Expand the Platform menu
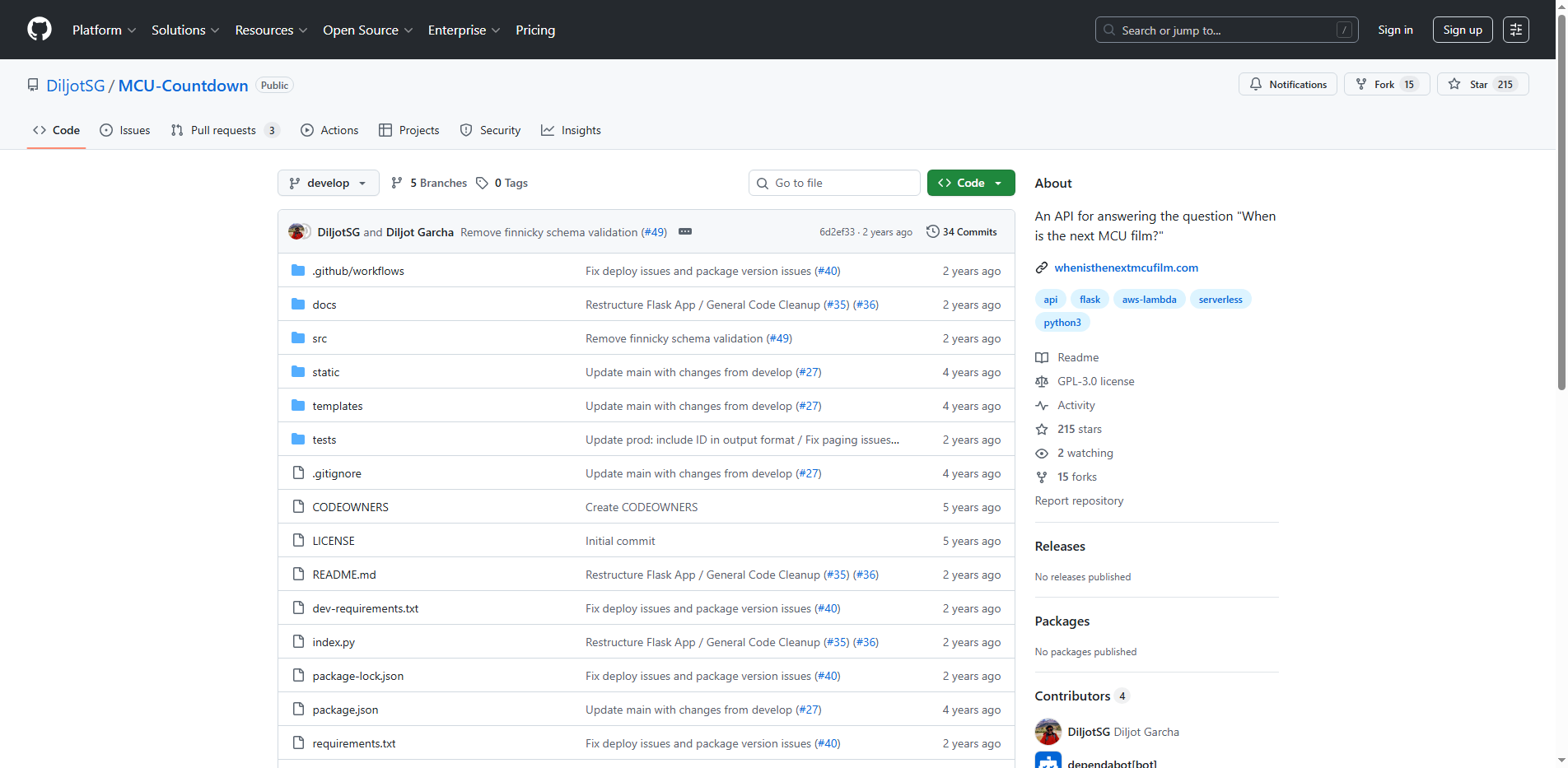This screenshot has width=1568, height=768. click(x=104, y=30)
